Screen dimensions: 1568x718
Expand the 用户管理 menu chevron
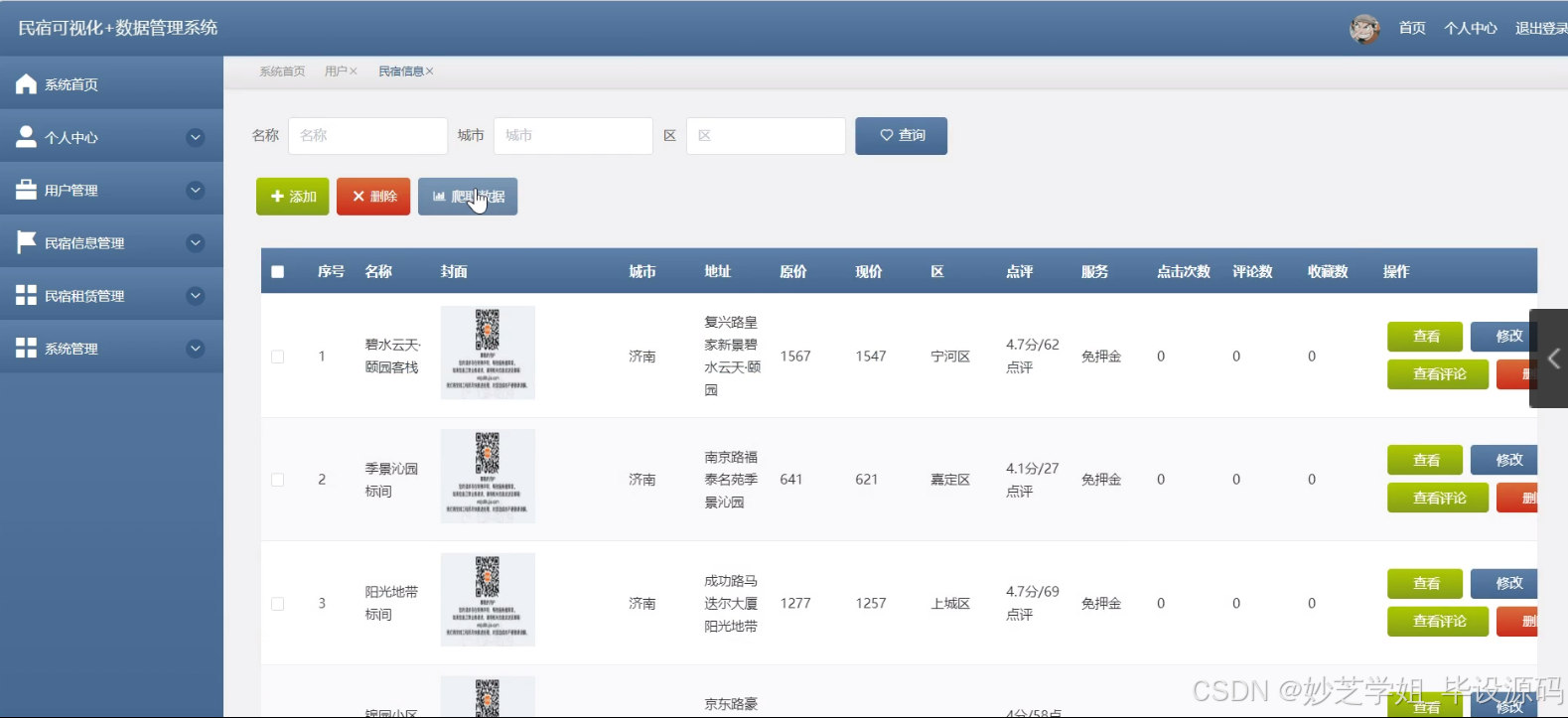click(x=196, y=190)
